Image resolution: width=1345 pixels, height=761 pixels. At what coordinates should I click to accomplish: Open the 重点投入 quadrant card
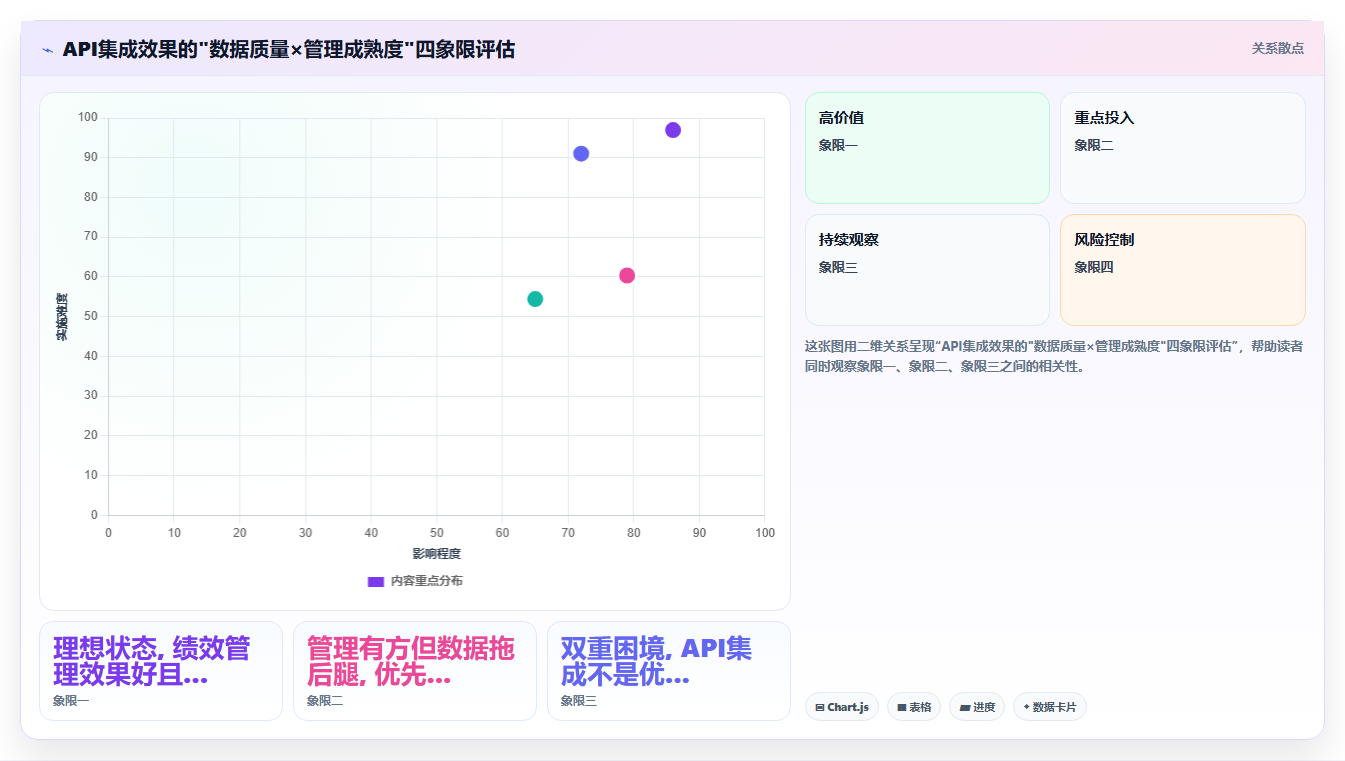(1183, 148)
